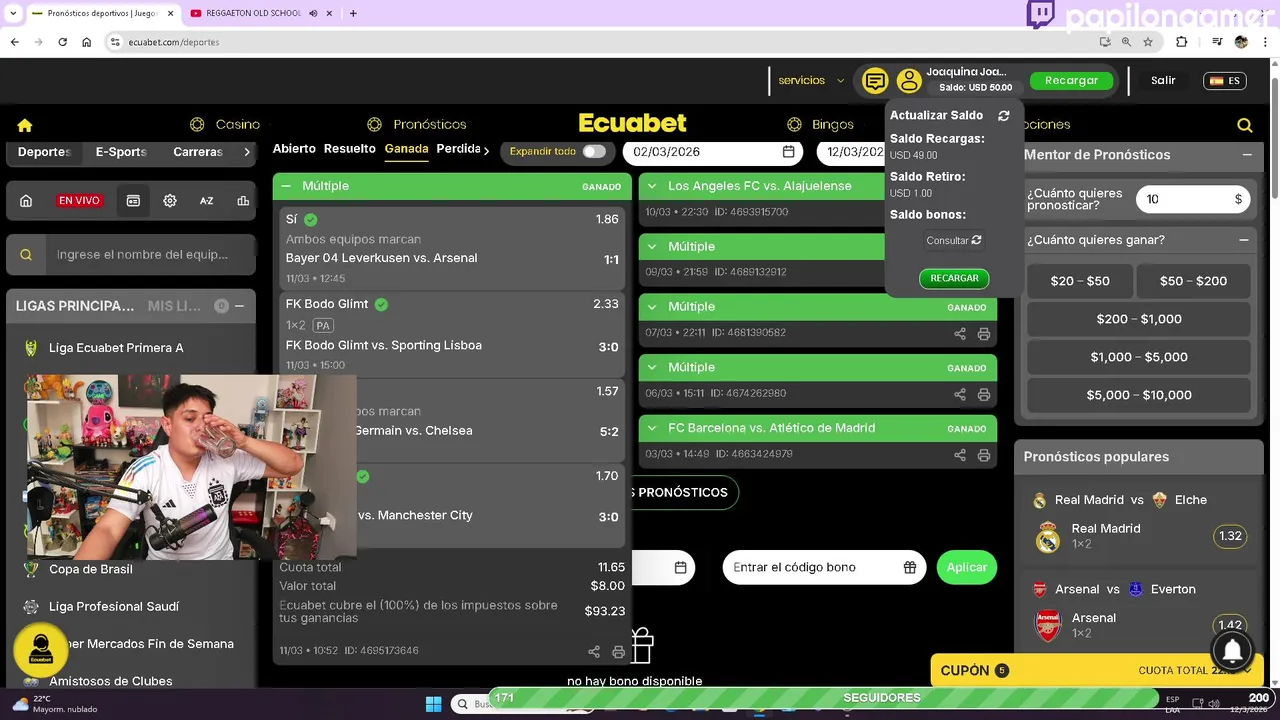
Task: Share the Barcelona vs Atlético bet
Action: point(960,455)
